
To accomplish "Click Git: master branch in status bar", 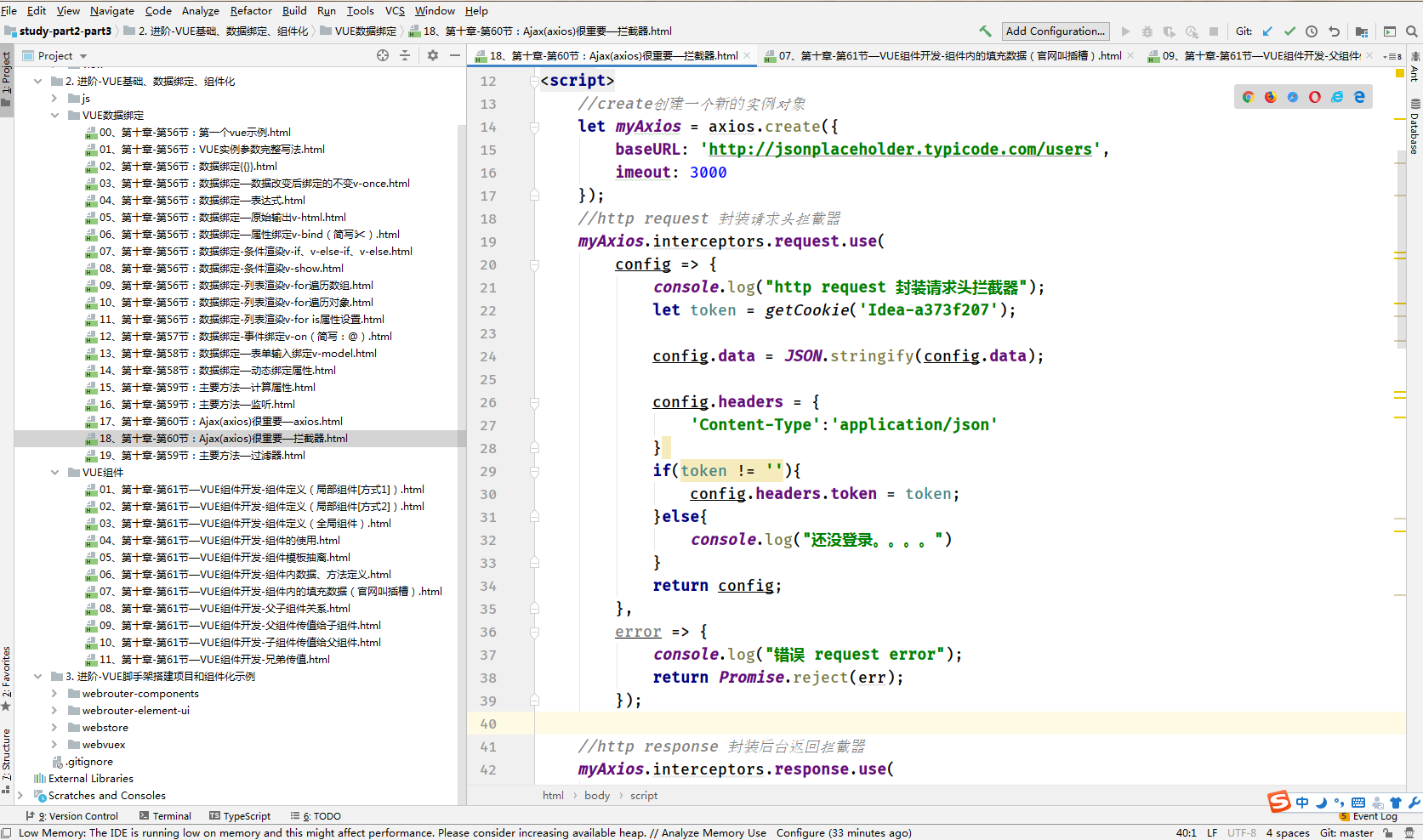I will 1346,833.
